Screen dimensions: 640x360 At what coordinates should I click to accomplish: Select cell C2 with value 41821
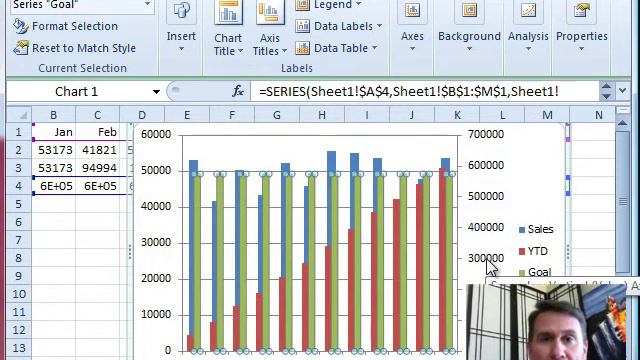[x=97, y=150]
